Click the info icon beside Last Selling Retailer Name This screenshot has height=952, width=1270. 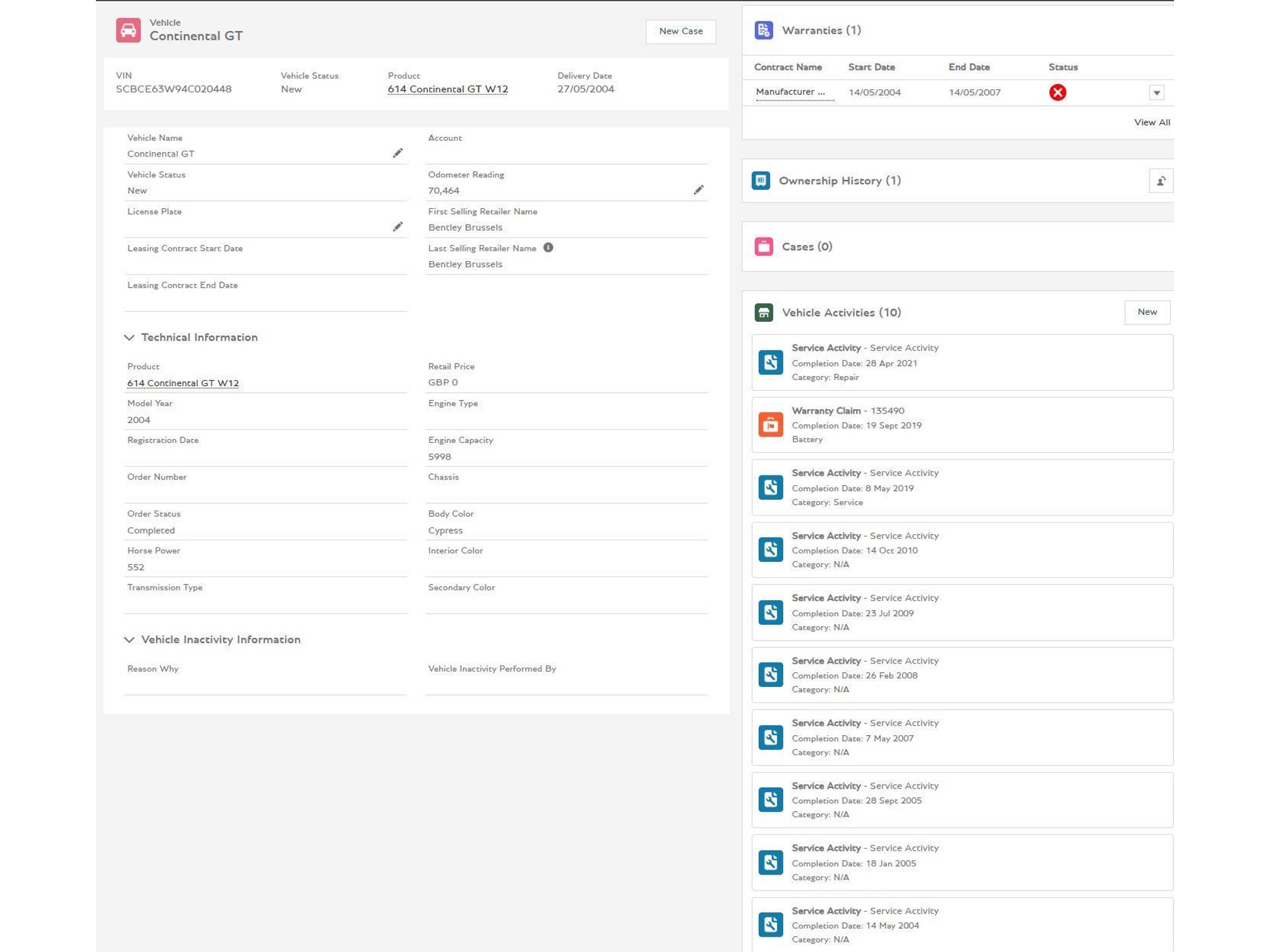[548, 248]
